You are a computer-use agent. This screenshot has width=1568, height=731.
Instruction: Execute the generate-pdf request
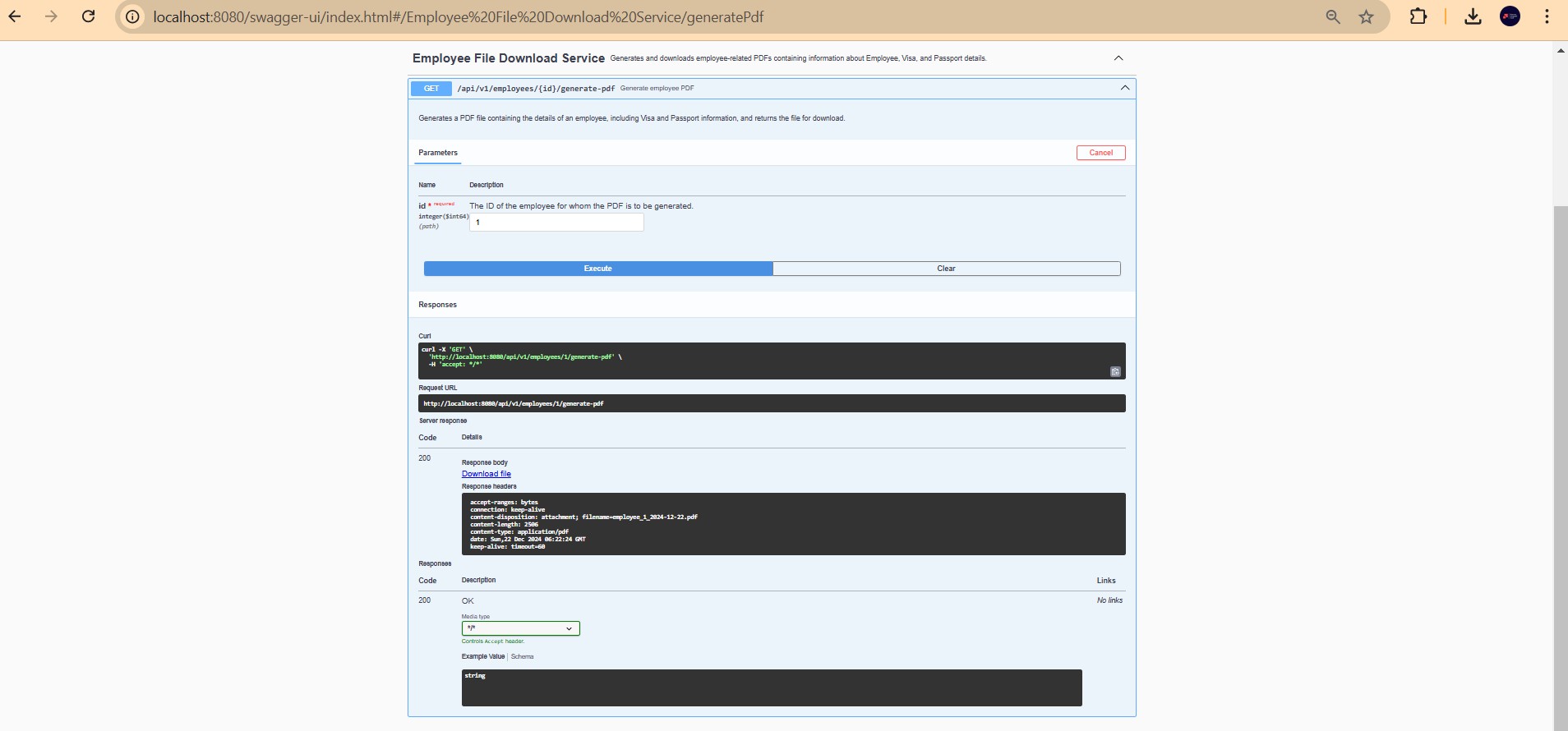coord(598,269)
